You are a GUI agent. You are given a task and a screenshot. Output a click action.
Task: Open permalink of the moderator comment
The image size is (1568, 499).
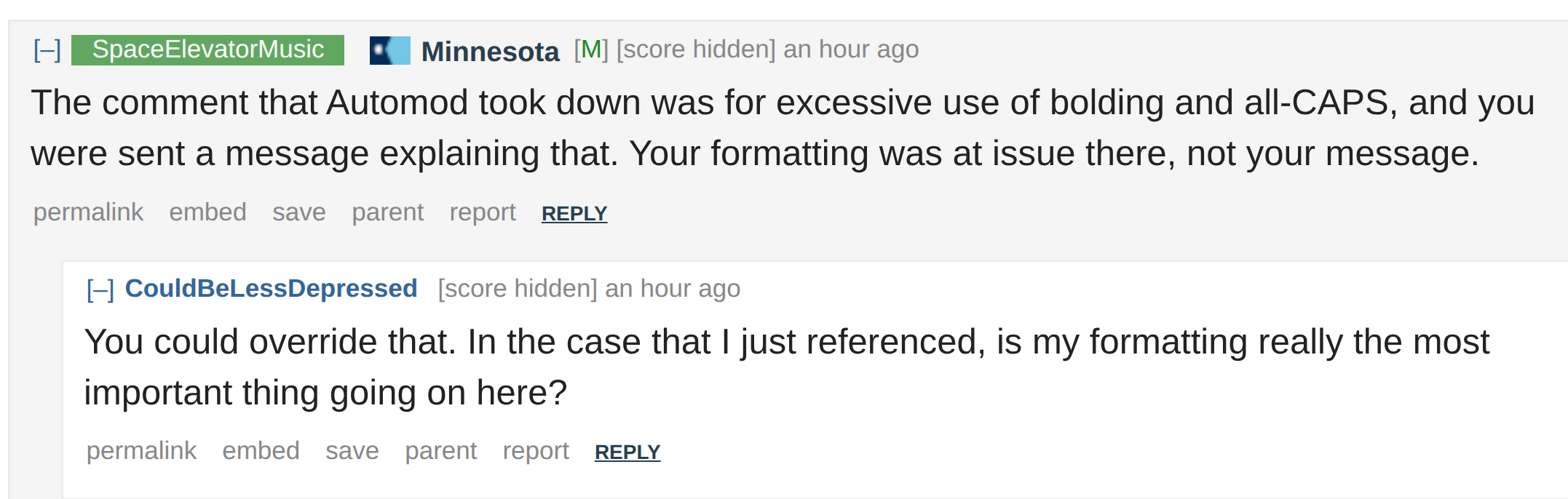click(x=88, y=212)
